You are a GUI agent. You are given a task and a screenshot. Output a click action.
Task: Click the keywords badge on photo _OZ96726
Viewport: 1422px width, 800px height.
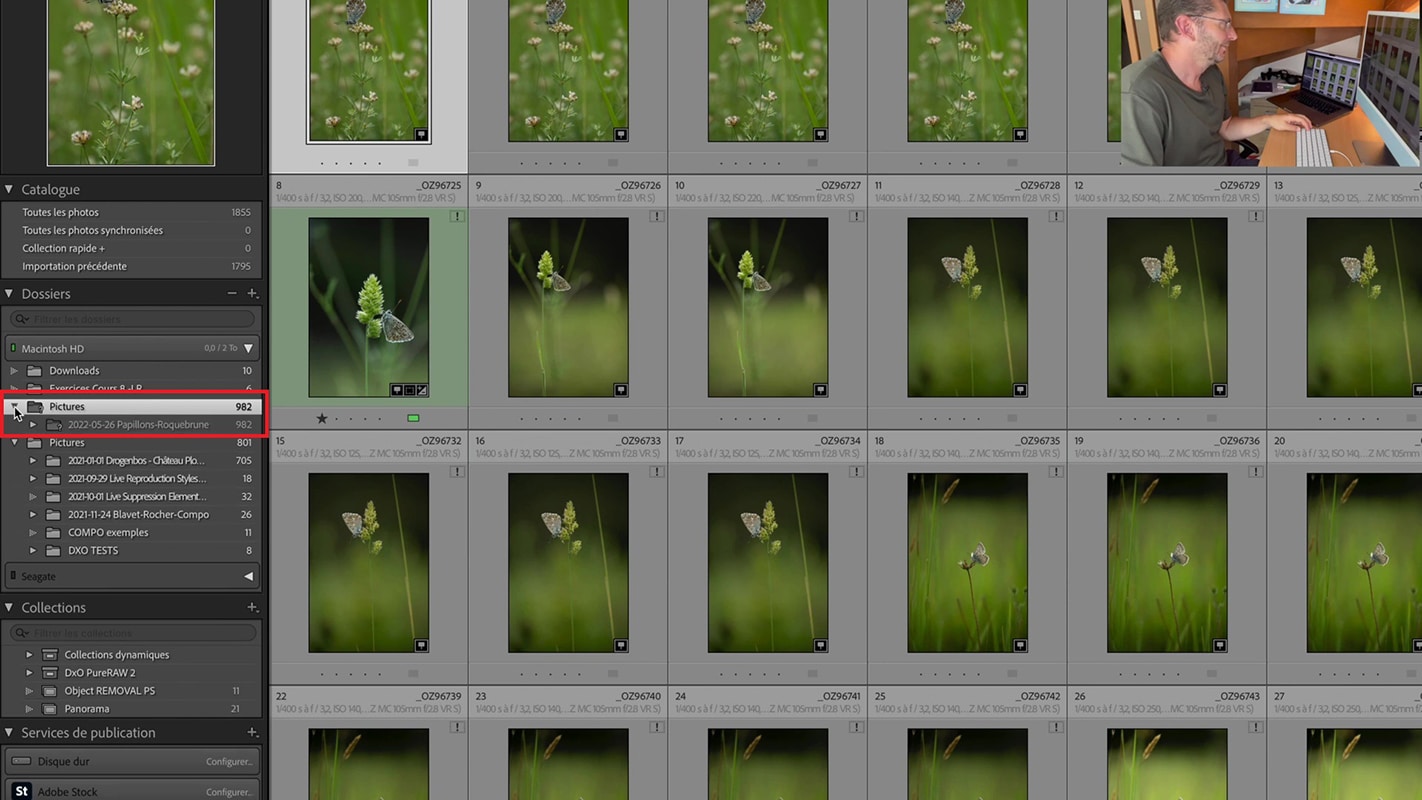pyautogui.click(x=621, y=390)
